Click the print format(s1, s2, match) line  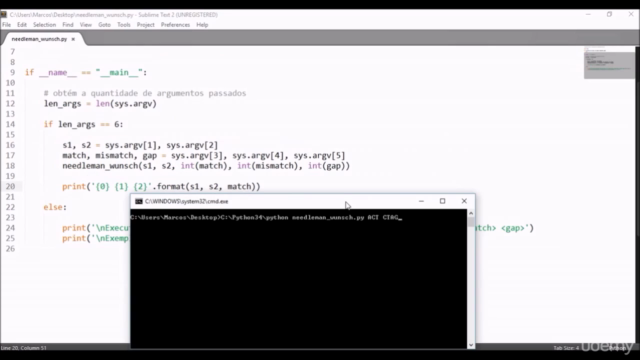click(161, 187)
